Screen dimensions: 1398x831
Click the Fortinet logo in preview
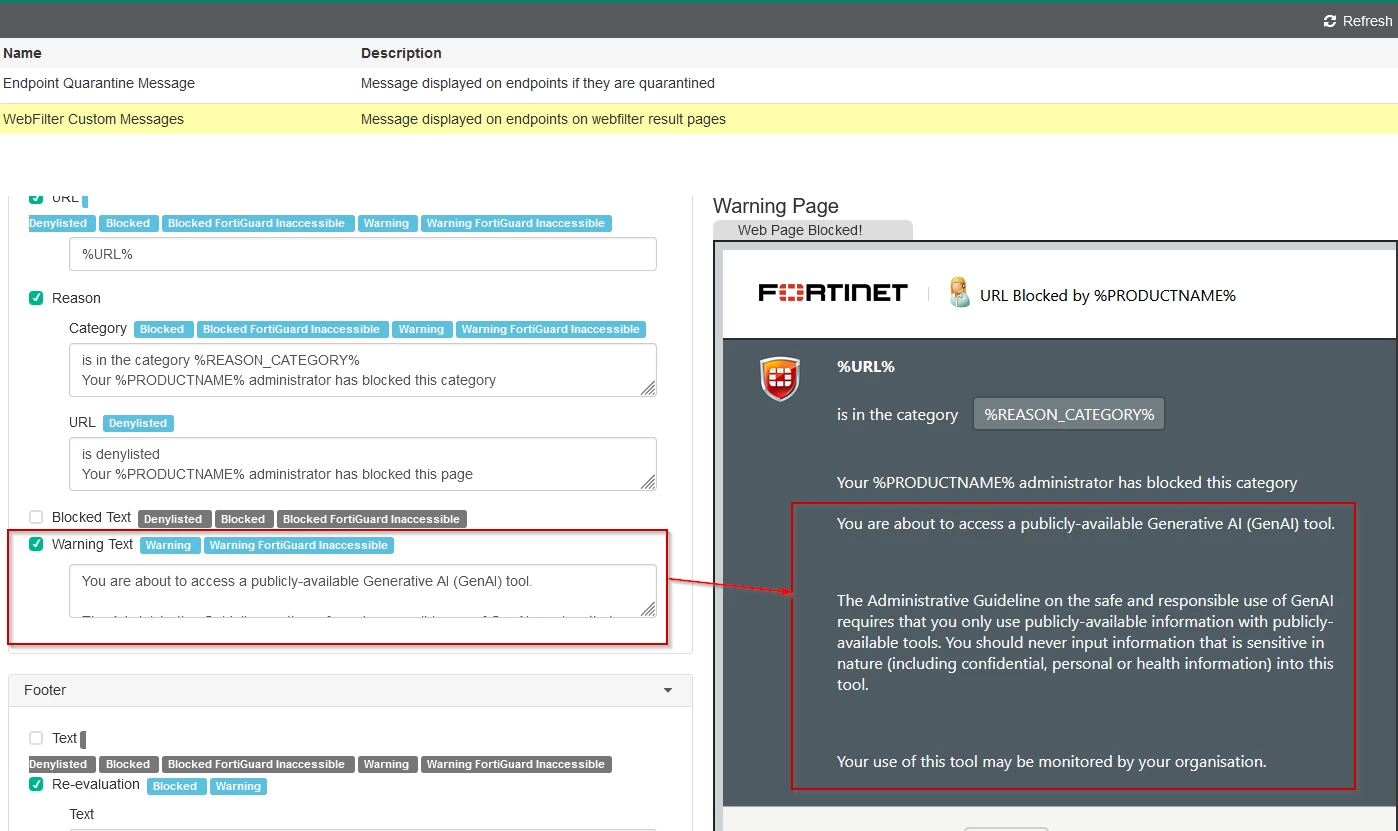coord(833,293)
